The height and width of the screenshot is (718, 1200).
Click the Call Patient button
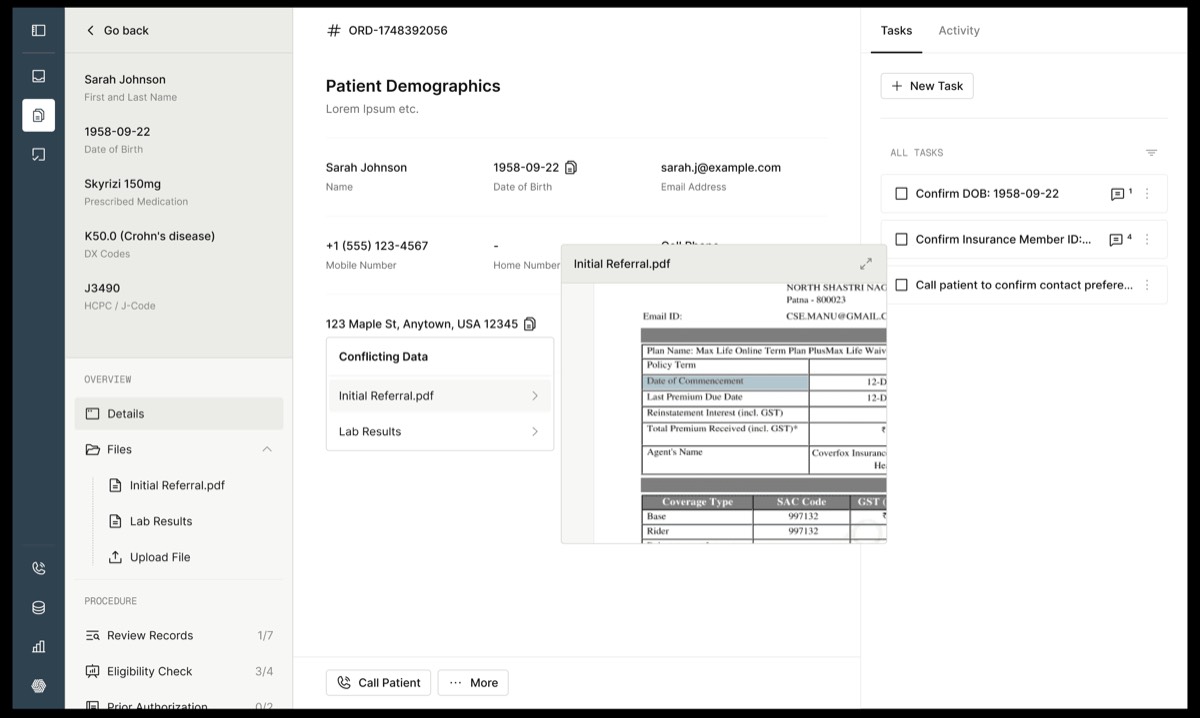coord(378,683)
